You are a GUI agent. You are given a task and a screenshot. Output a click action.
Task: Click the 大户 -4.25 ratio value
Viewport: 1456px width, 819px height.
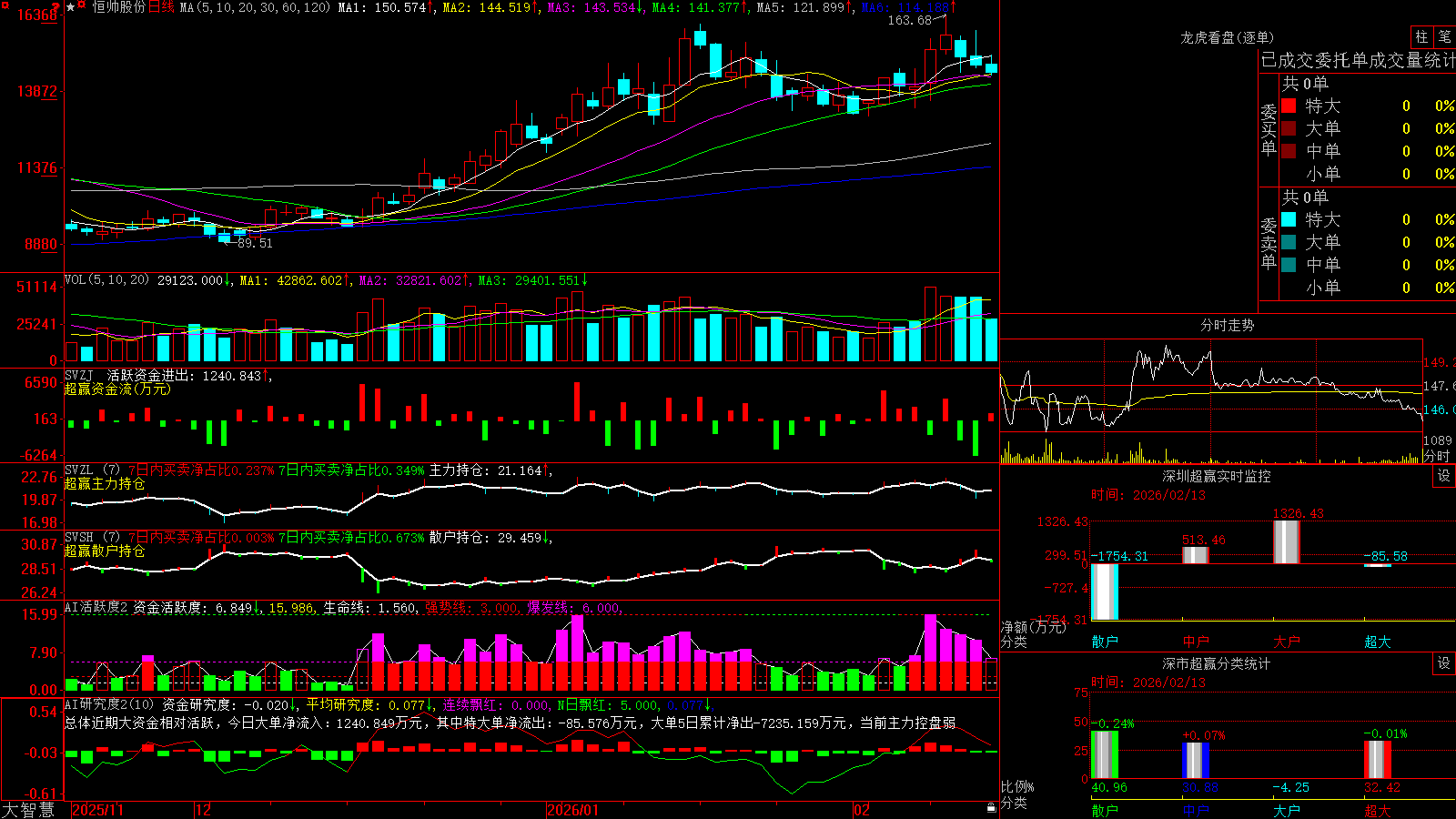point(1290,787)
